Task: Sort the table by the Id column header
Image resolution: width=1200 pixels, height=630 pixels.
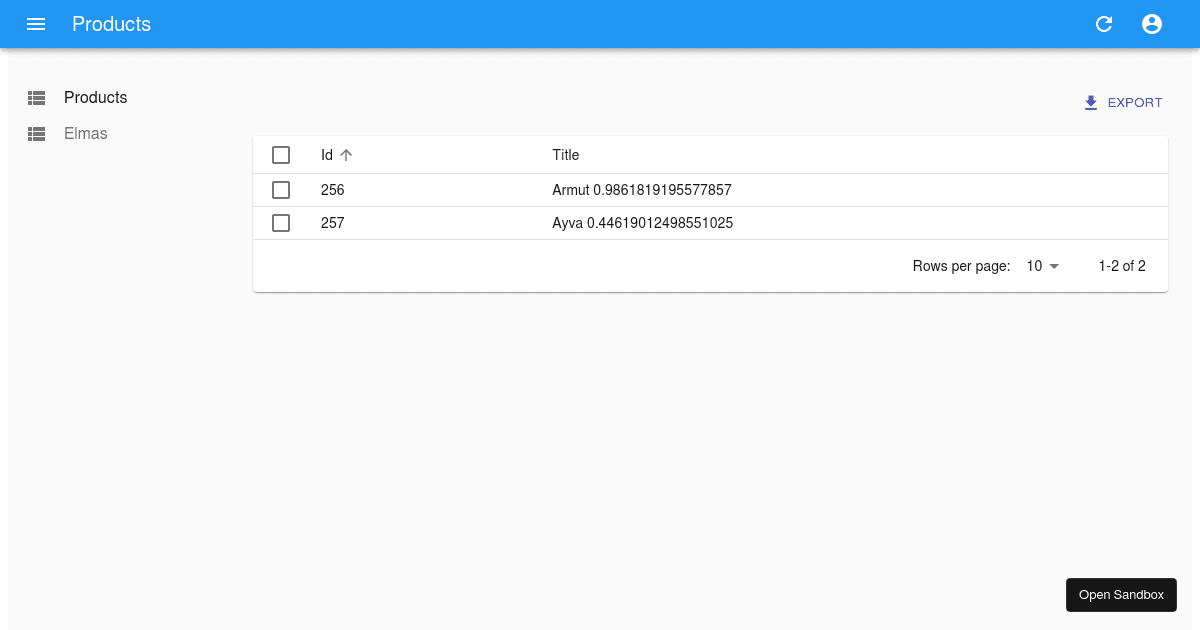Action: [327, 155]
